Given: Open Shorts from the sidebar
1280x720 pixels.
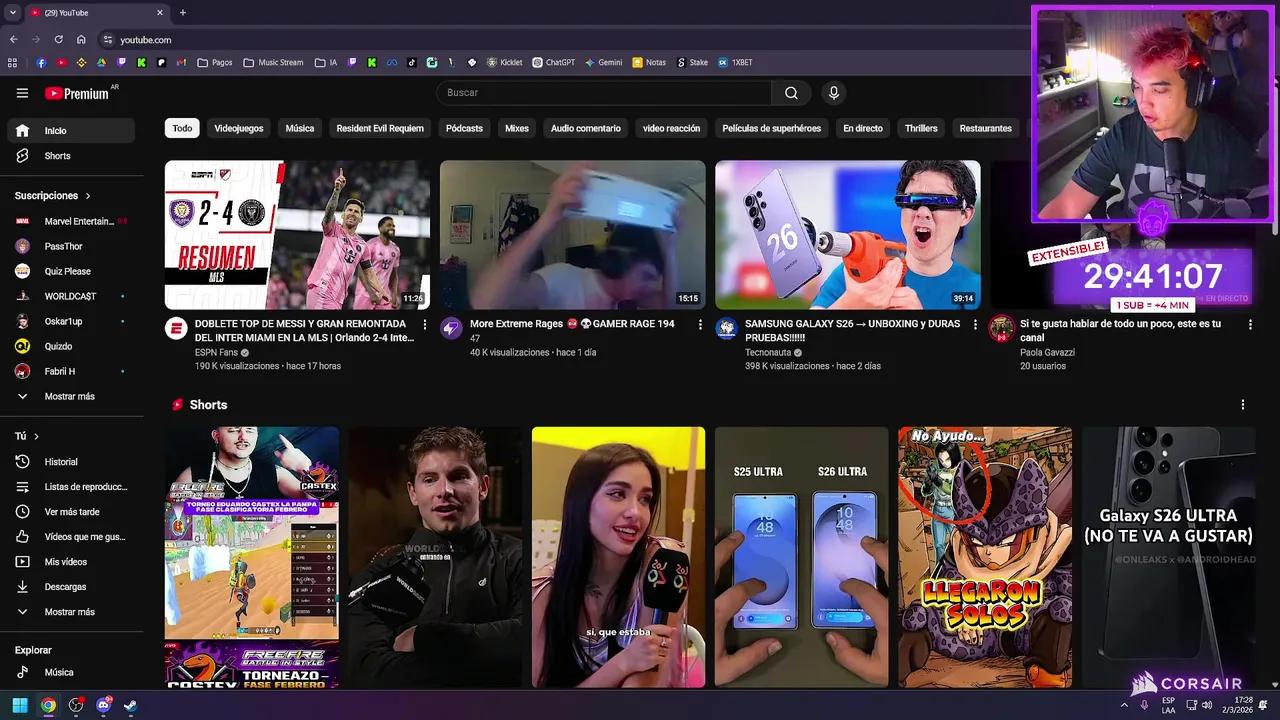Looking at the screenshot, I should coord(70,156).
